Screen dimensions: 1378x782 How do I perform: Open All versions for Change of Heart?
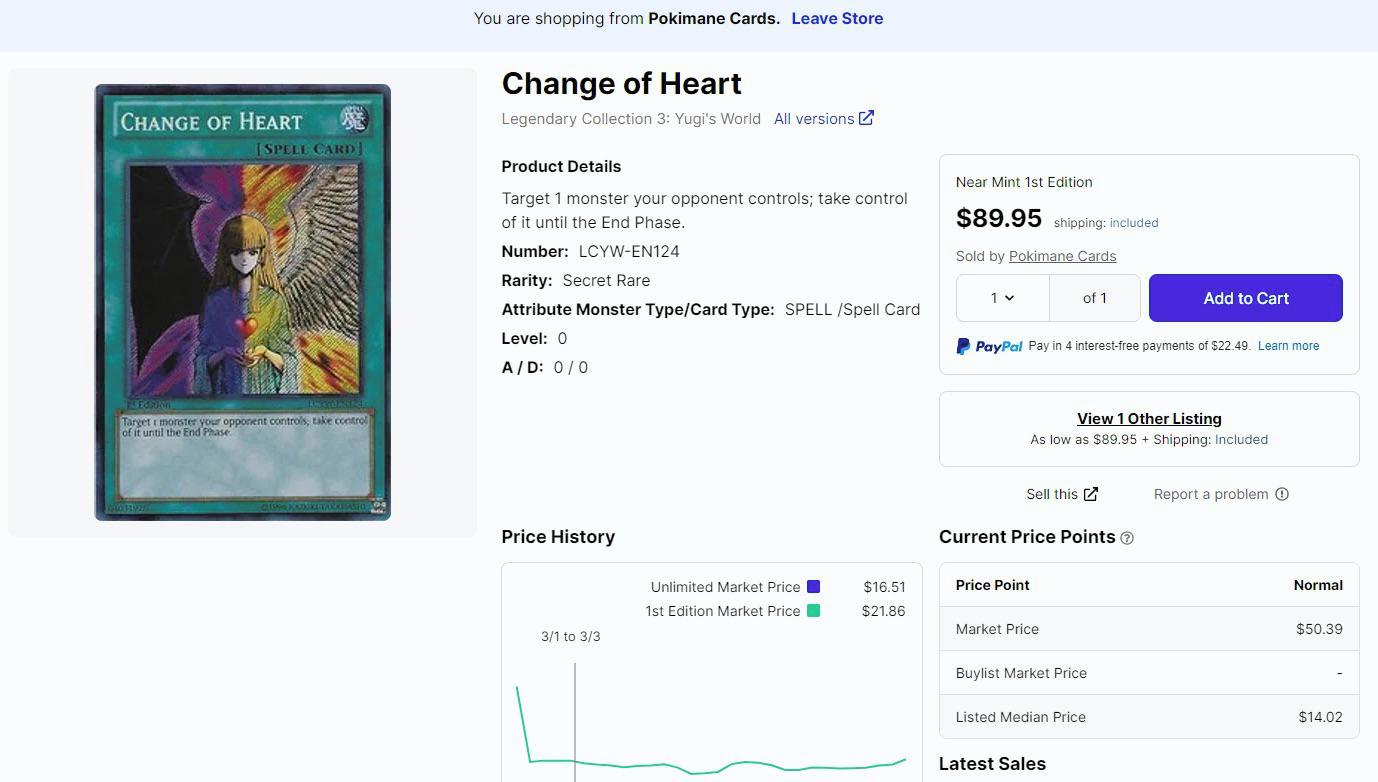click(814, 118)
